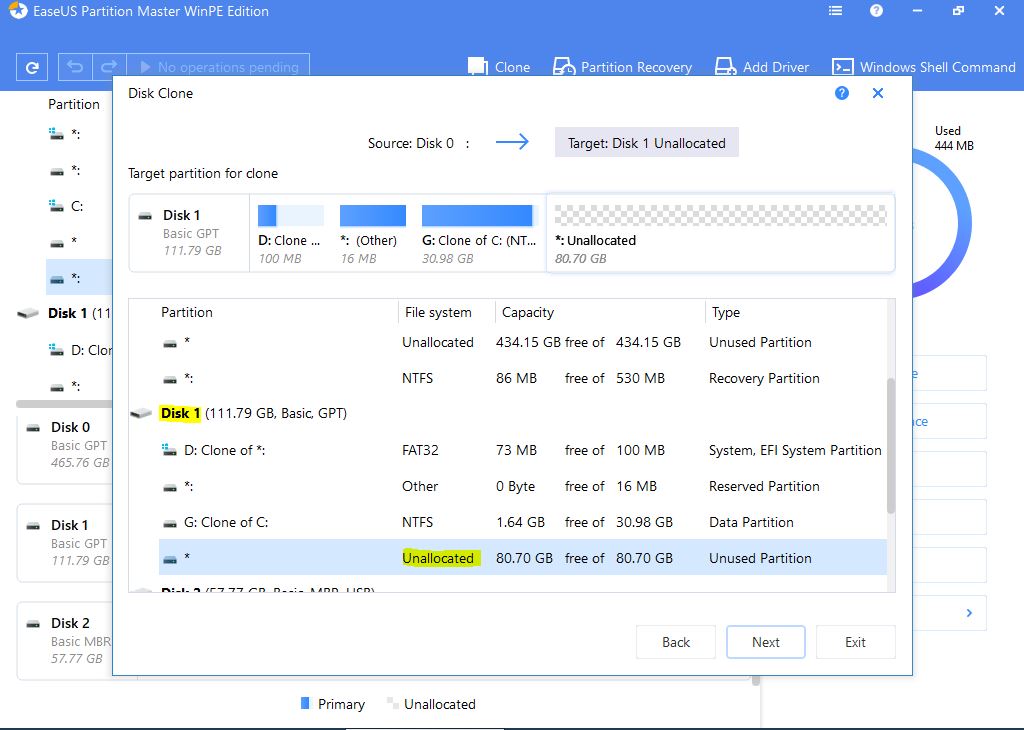This screenshot has width=1024, height=730.
Task: Click the Disk Clone help icon
Action: coord(842,93)
